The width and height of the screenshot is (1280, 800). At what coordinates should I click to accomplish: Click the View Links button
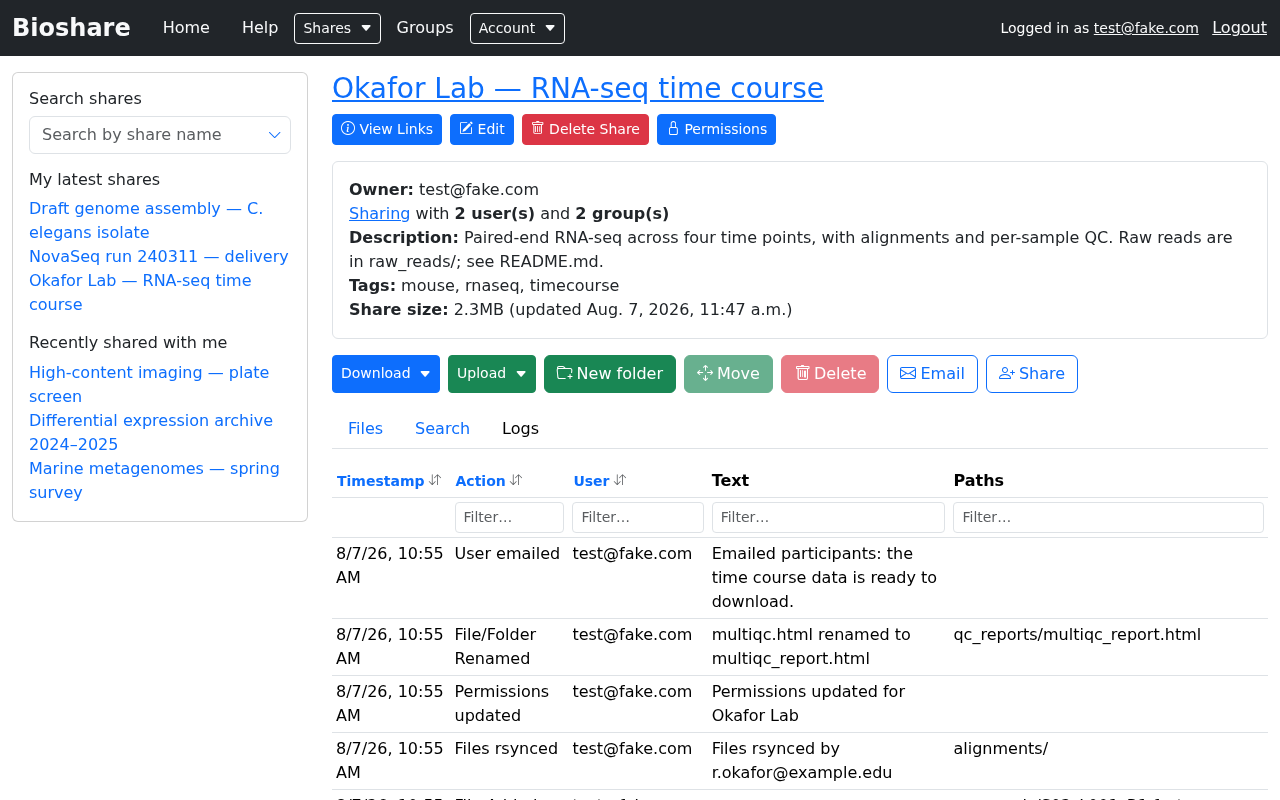click(x=387, y=129)
